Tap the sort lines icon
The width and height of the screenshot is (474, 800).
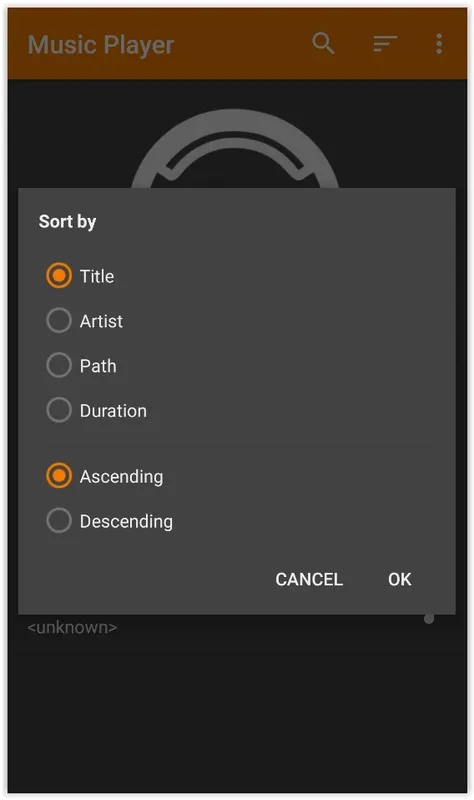pos(385,43)
